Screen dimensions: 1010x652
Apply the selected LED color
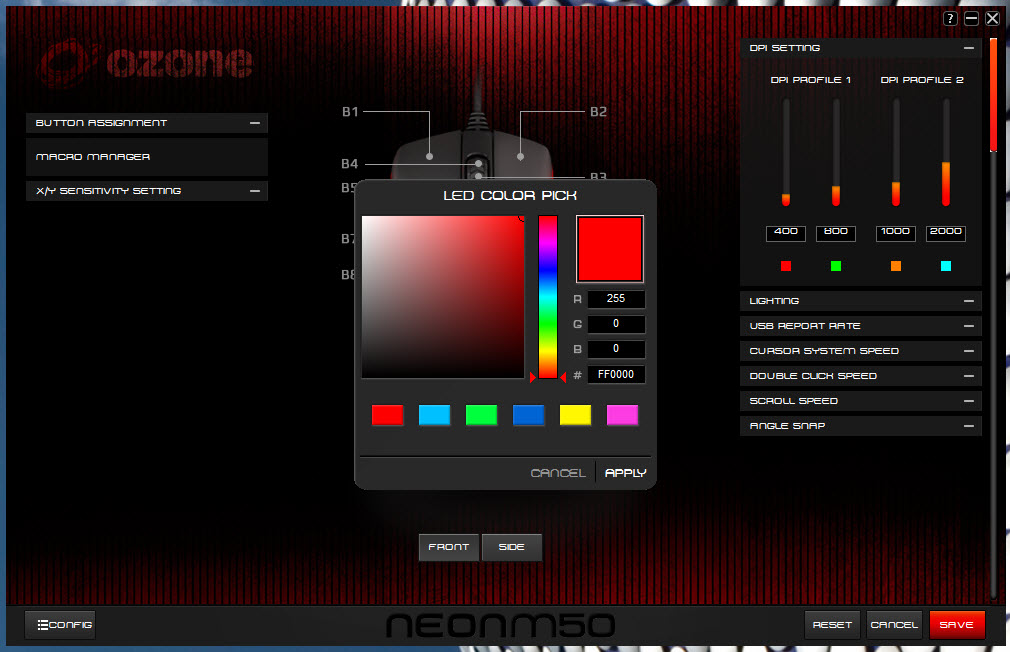point(625,473)
